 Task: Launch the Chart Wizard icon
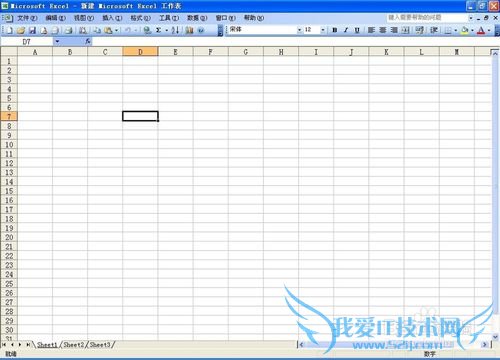[x=189, y=30]
